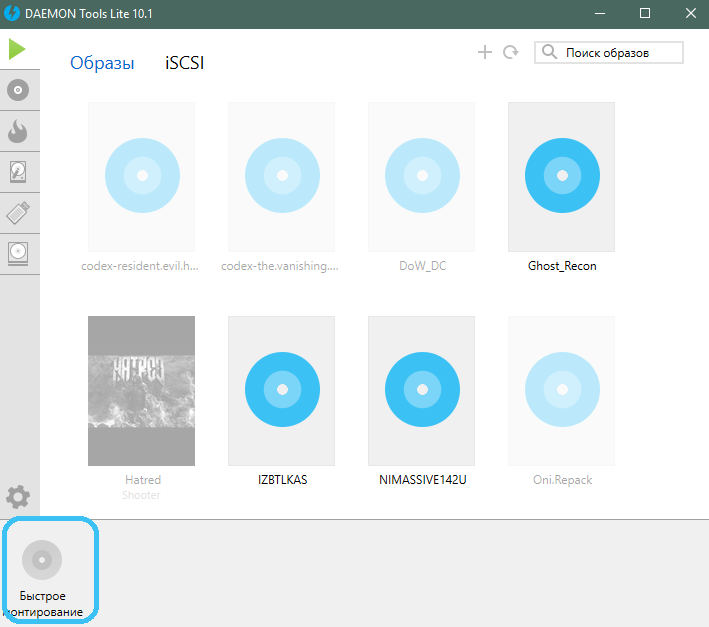The height and width of the screenshot is (627, 709).
Task: Select the DoW_DC image thumbnail
Action: click(x=421, y=177)
